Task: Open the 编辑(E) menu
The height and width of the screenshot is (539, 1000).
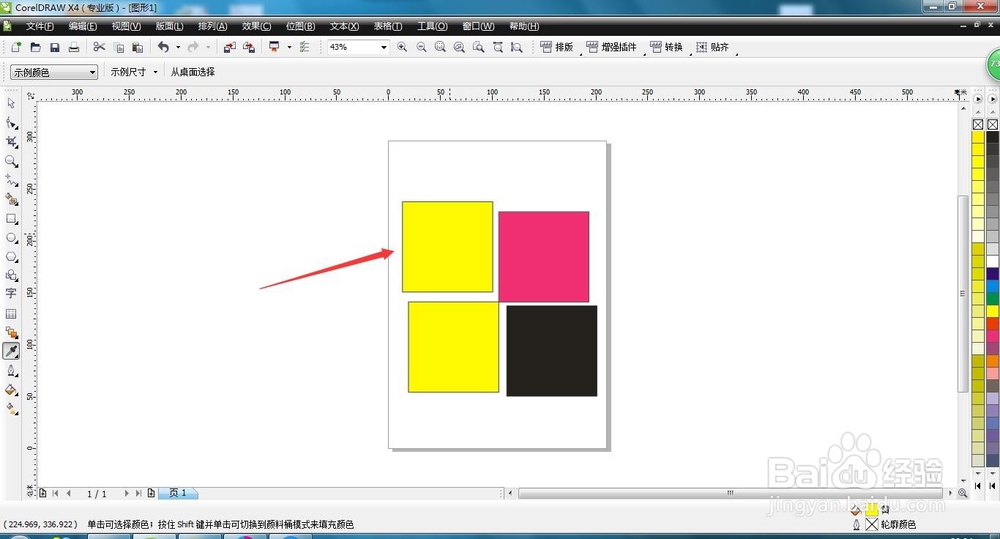Action: pyautogui.click(x=83, y=26)
